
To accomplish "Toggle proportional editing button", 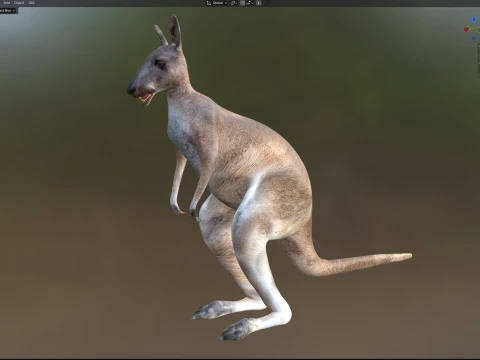I will [258, 3].
